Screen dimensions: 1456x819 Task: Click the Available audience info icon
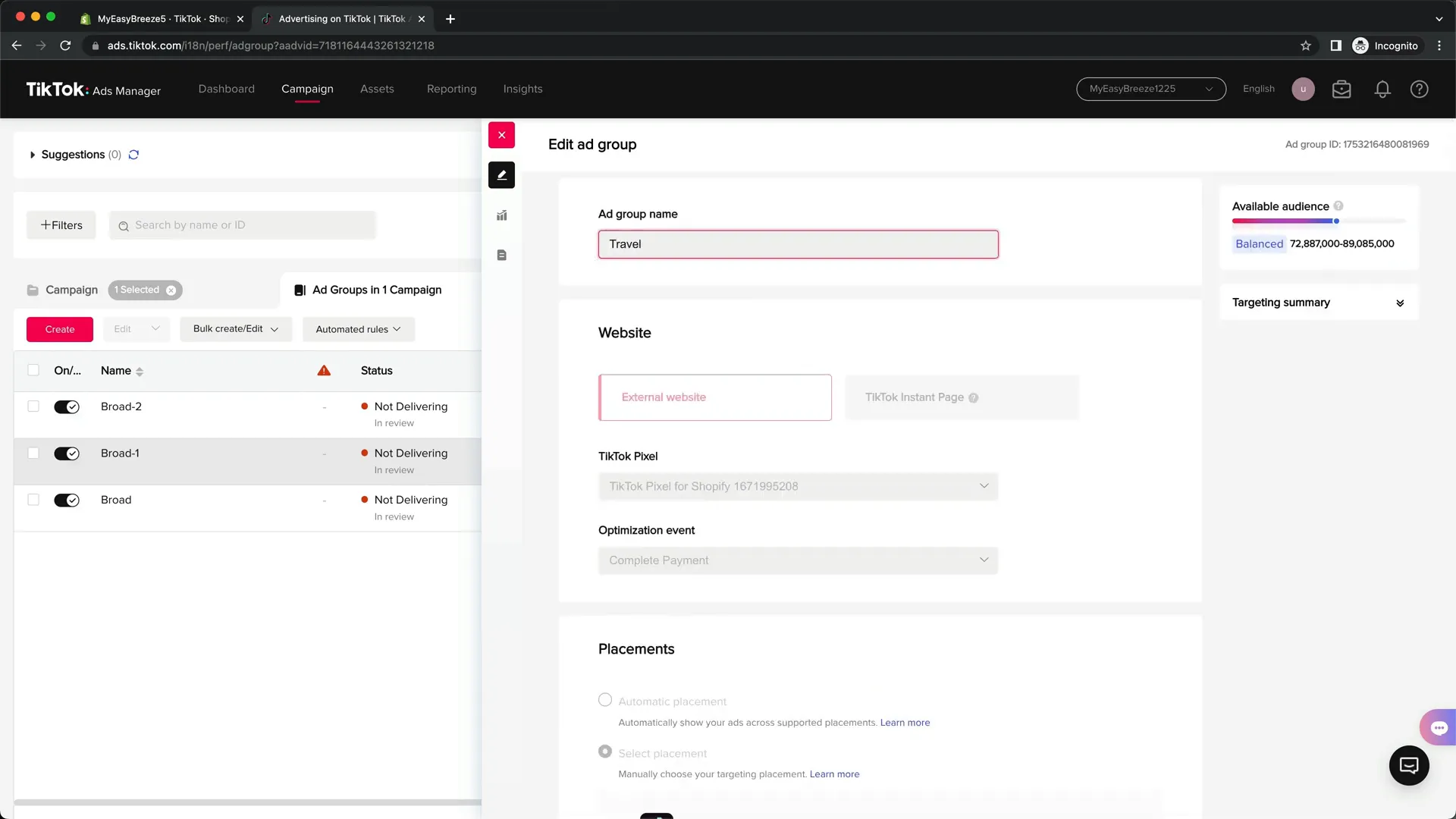tap(1338, 206)
